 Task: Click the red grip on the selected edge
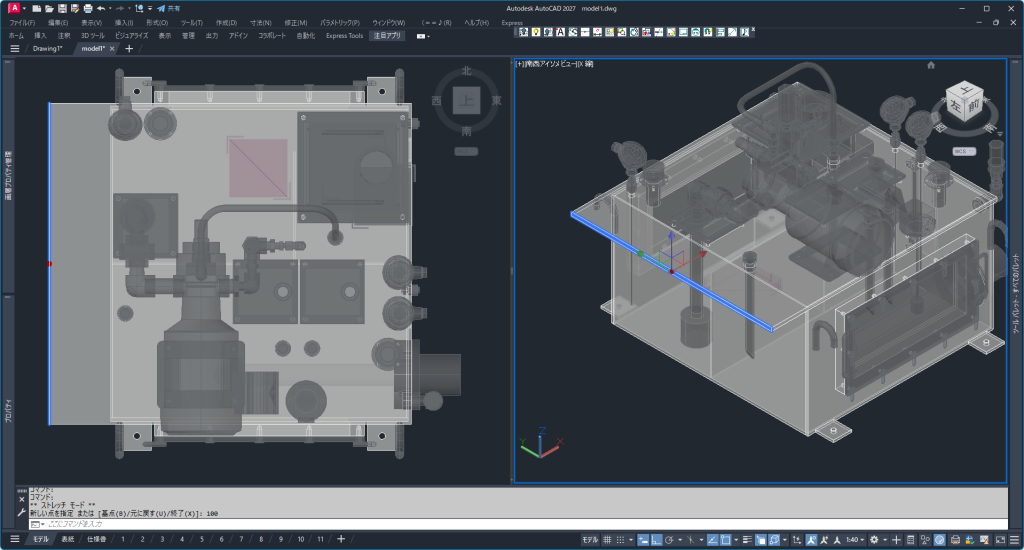point(49,264)
